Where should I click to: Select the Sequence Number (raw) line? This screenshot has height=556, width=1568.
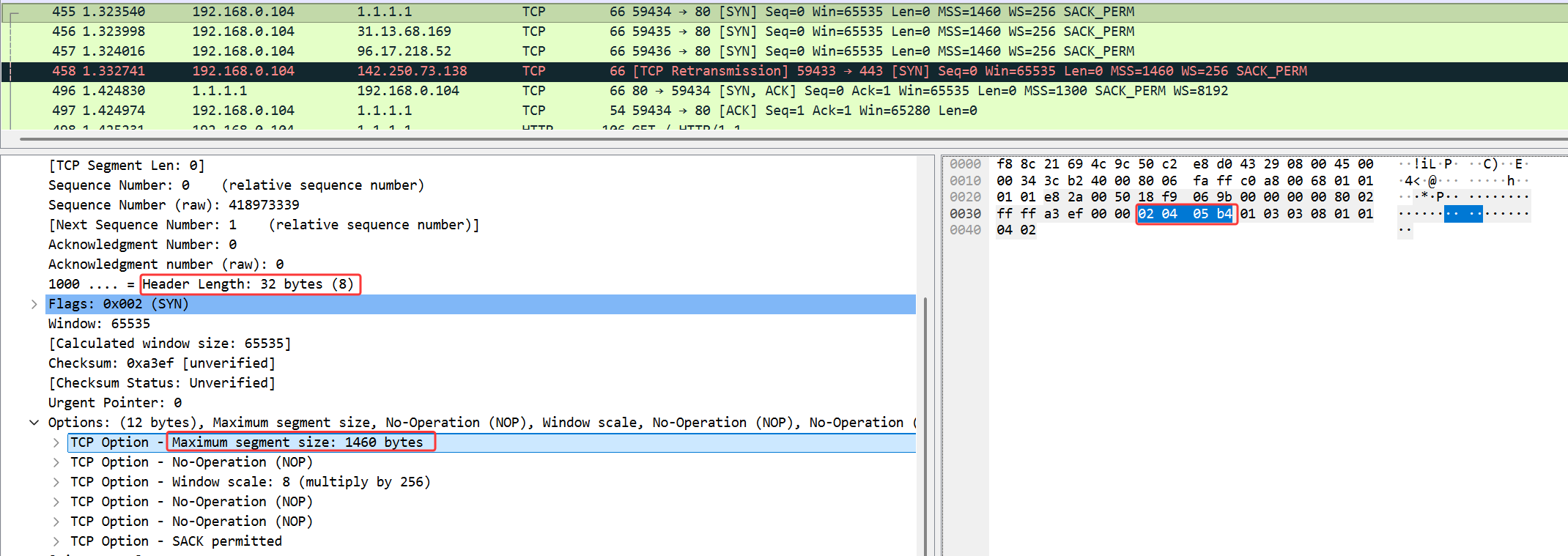pos(174,205)
